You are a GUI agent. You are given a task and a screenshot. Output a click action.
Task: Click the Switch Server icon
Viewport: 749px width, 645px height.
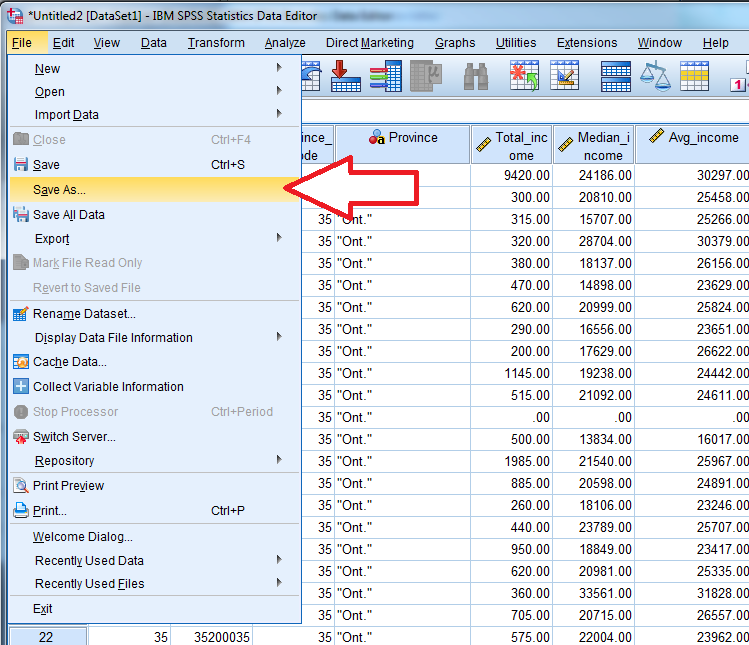21,436
